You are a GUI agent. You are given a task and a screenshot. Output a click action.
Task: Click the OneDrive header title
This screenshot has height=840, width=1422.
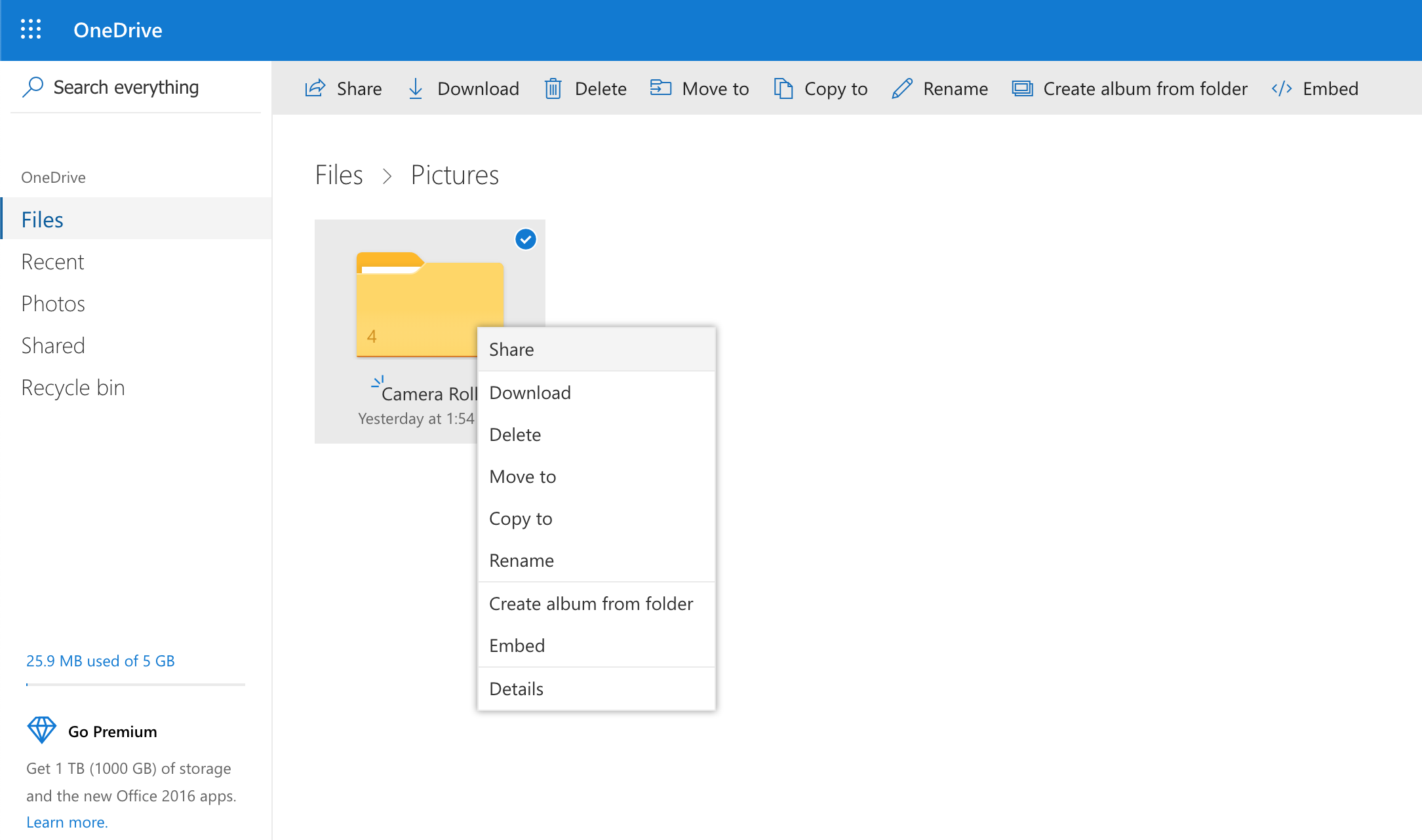(118, 30)
